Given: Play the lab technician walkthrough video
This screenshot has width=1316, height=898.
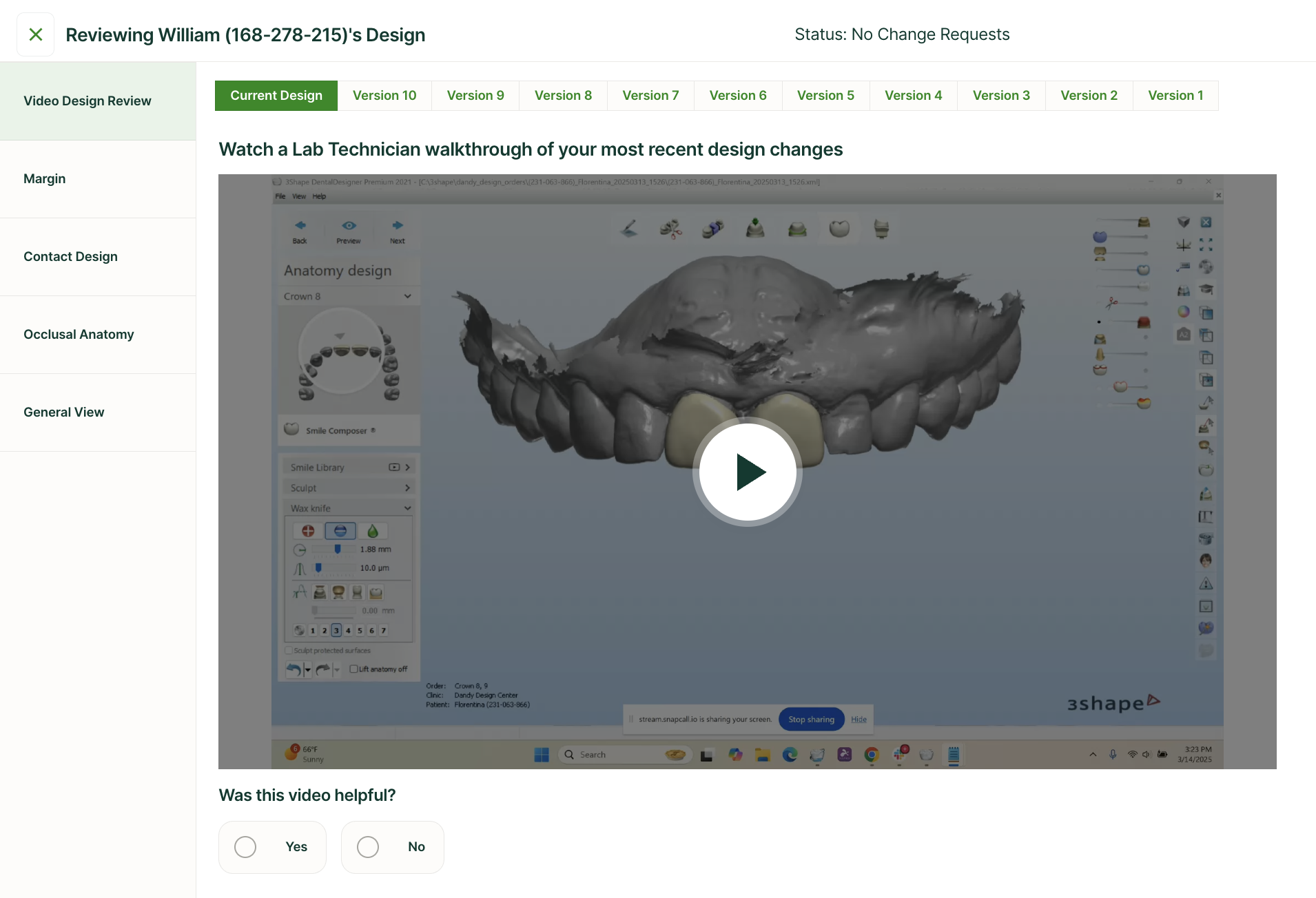Looking at the screenshot, I should coord(747,472).
